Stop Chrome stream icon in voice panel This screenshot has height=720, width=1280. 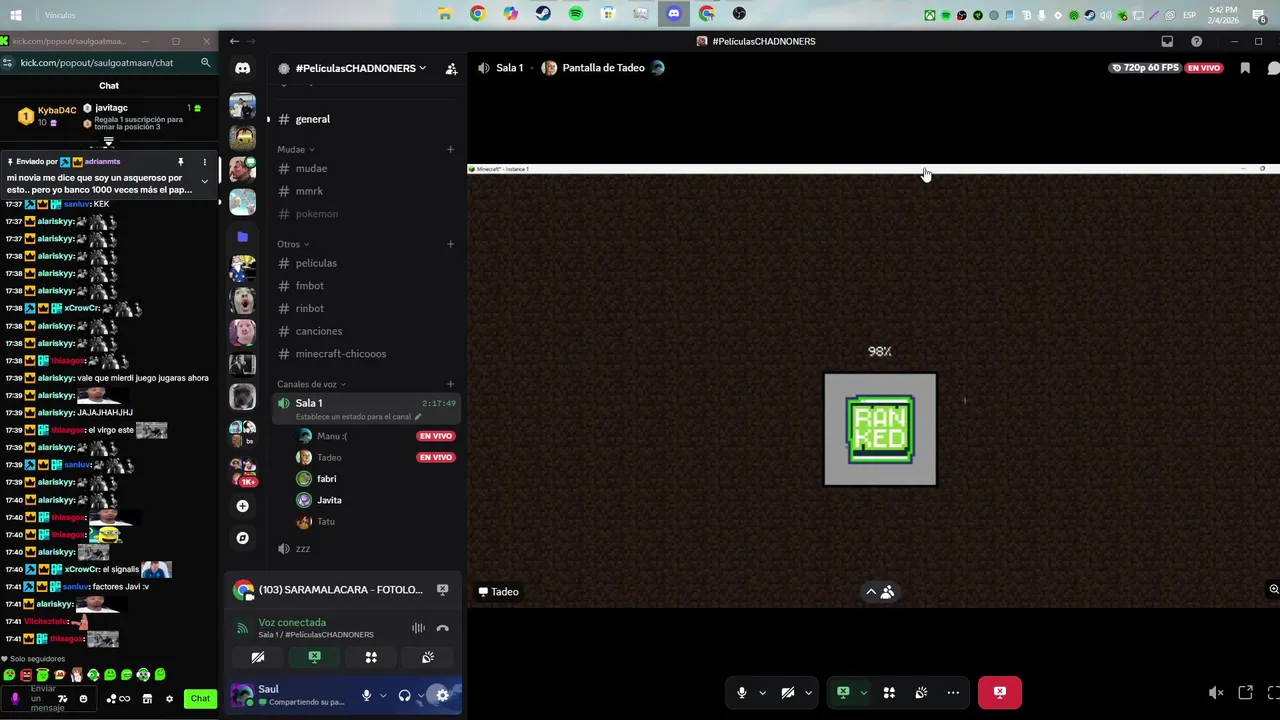click(x=443, y=590)
